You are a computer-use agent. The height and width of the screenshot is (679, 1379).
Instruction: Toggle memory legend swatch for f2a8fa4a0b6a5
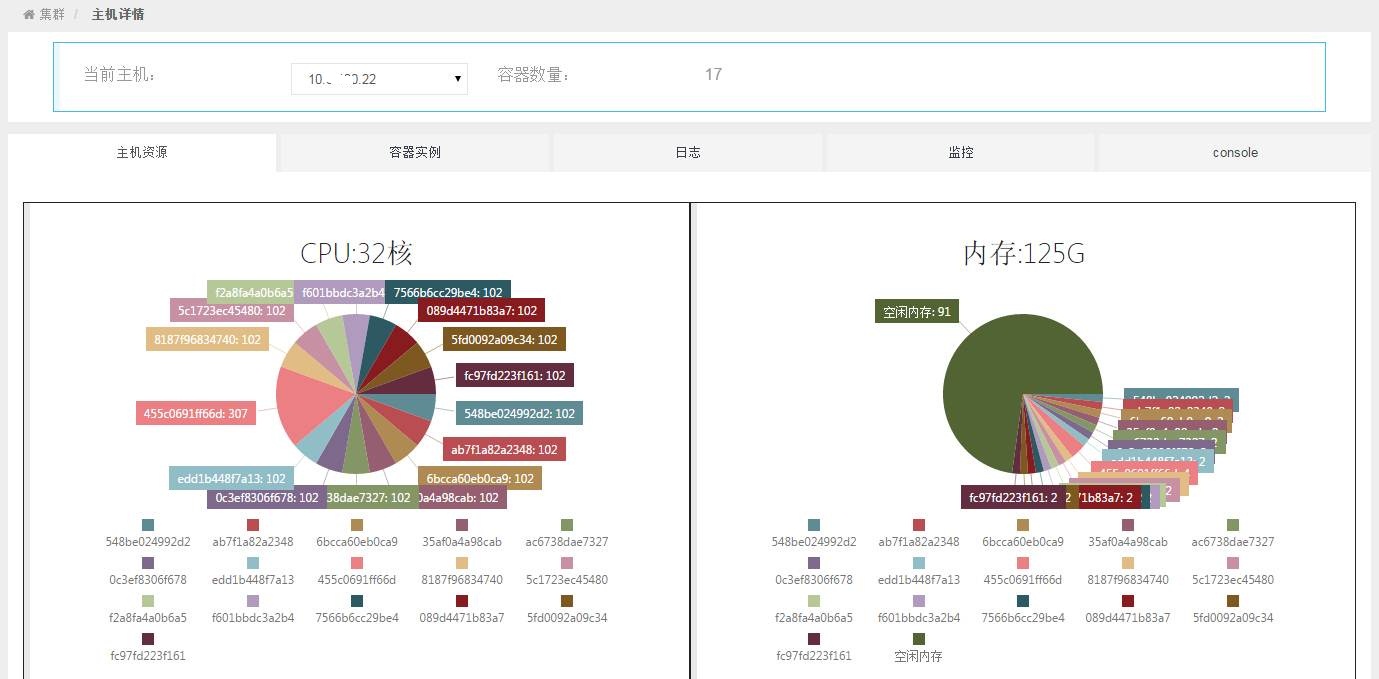[x=814, y=601]
